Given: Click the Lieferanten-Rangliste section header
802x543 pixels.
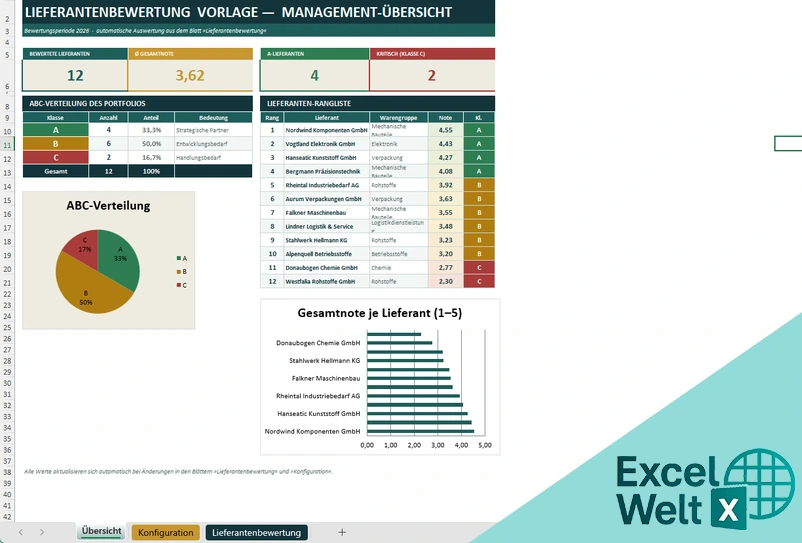Looking at the screenshot, I should tap(377, 103).
